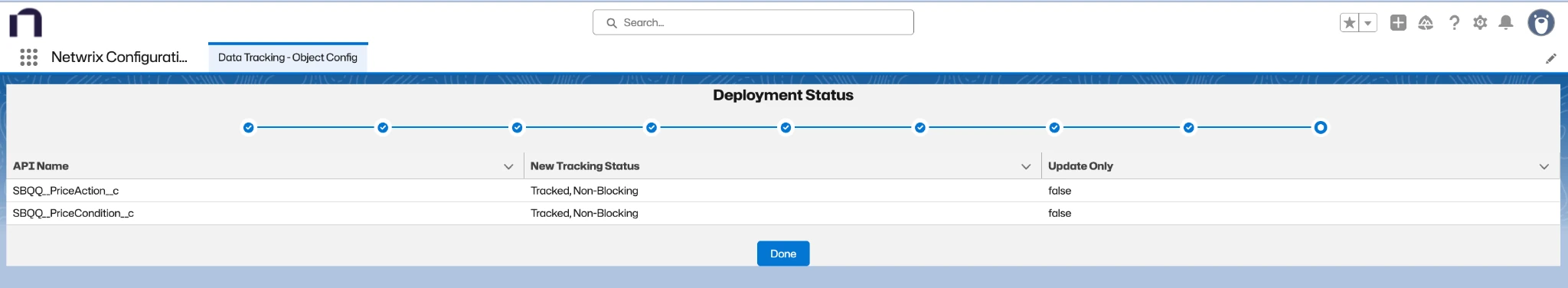Screen dimensions: 1568x288
Task: Click the Deployment Status heading
Action: [783, 95]
